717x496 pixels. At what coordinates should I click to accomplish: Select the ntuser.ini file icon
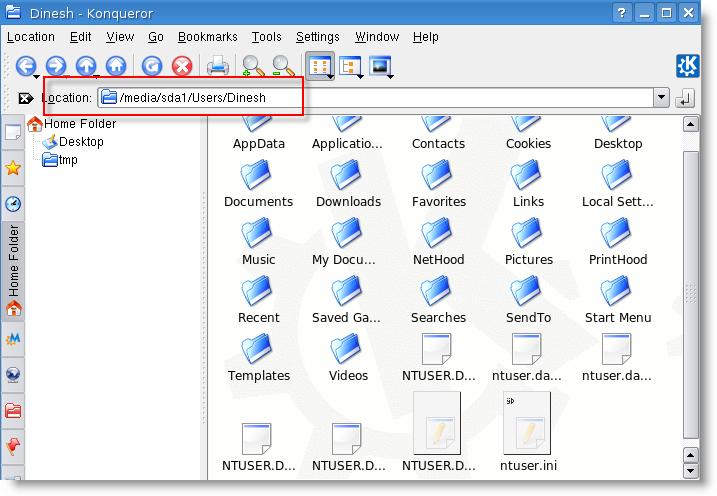click(527, 423)
